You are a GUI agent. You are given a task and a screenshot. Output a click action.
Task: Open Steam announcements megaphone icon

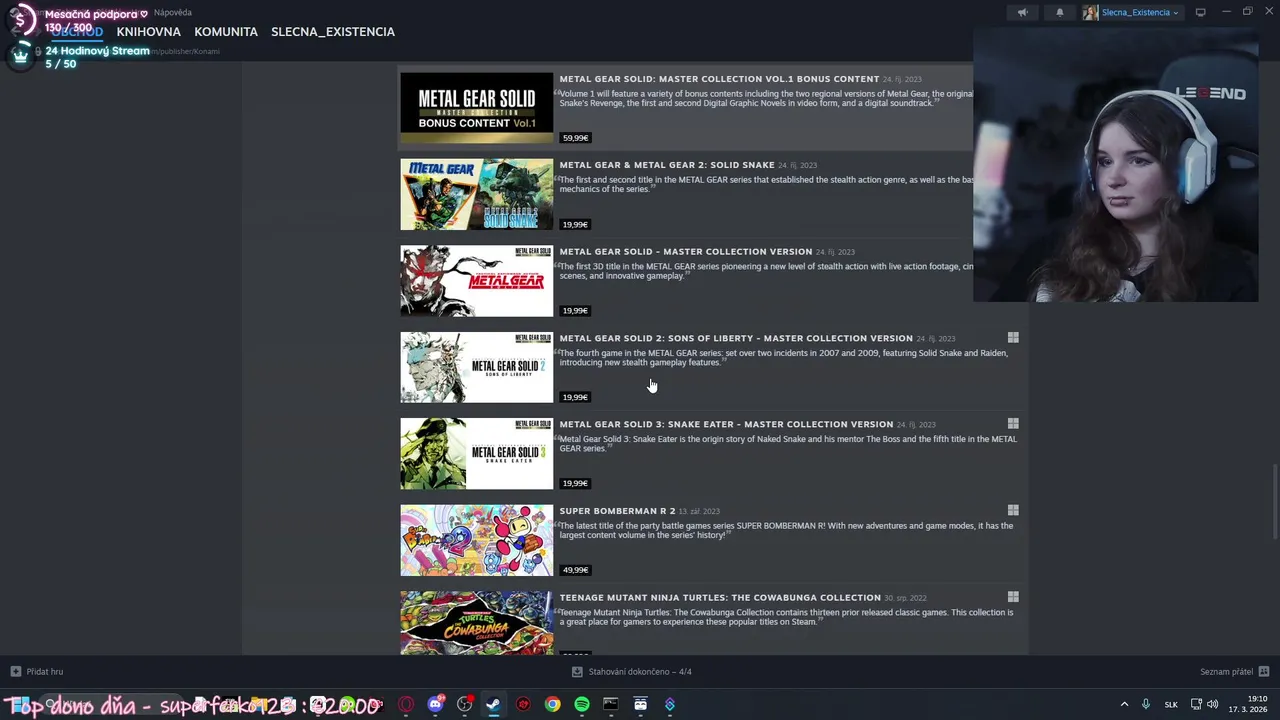pyautogui.click(x=1022, y=13)
